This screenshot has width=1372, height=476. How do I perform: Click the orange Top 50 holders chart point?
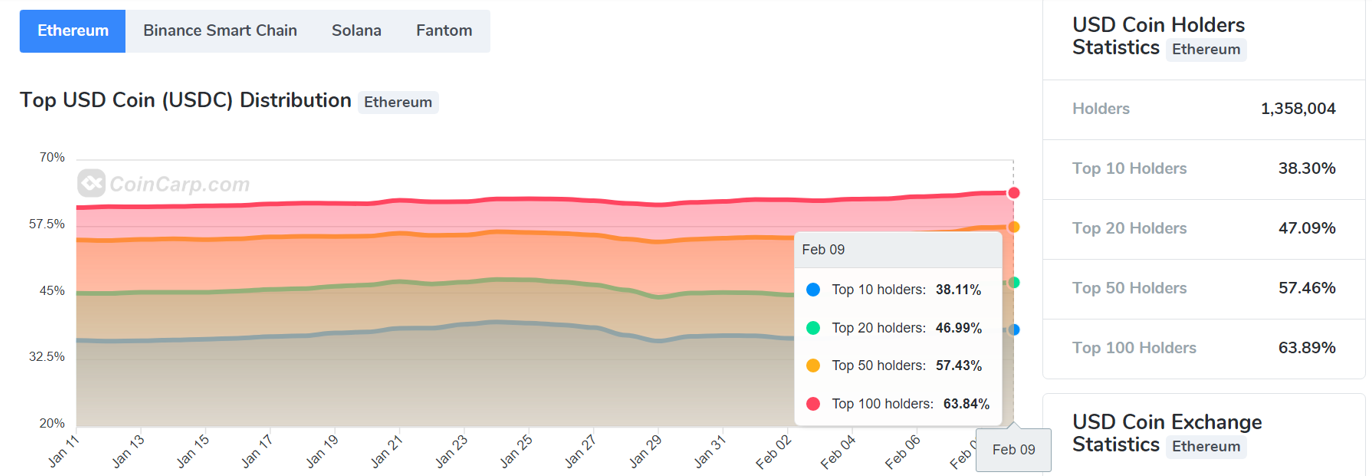(x=1014, y=227)
